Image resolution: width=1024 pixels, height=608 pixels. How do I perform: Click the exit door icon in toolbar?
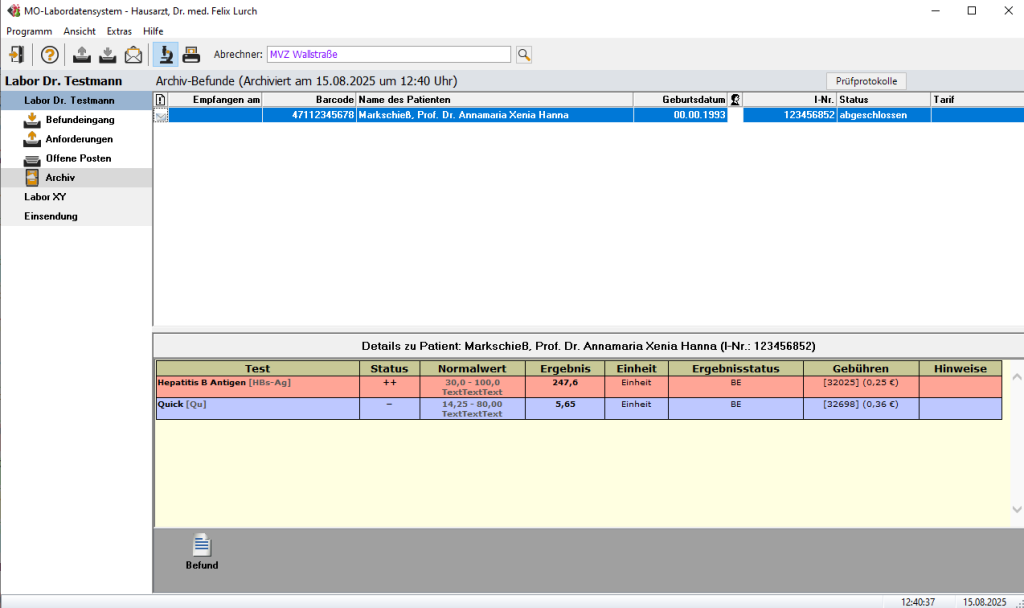pos(17,54)
